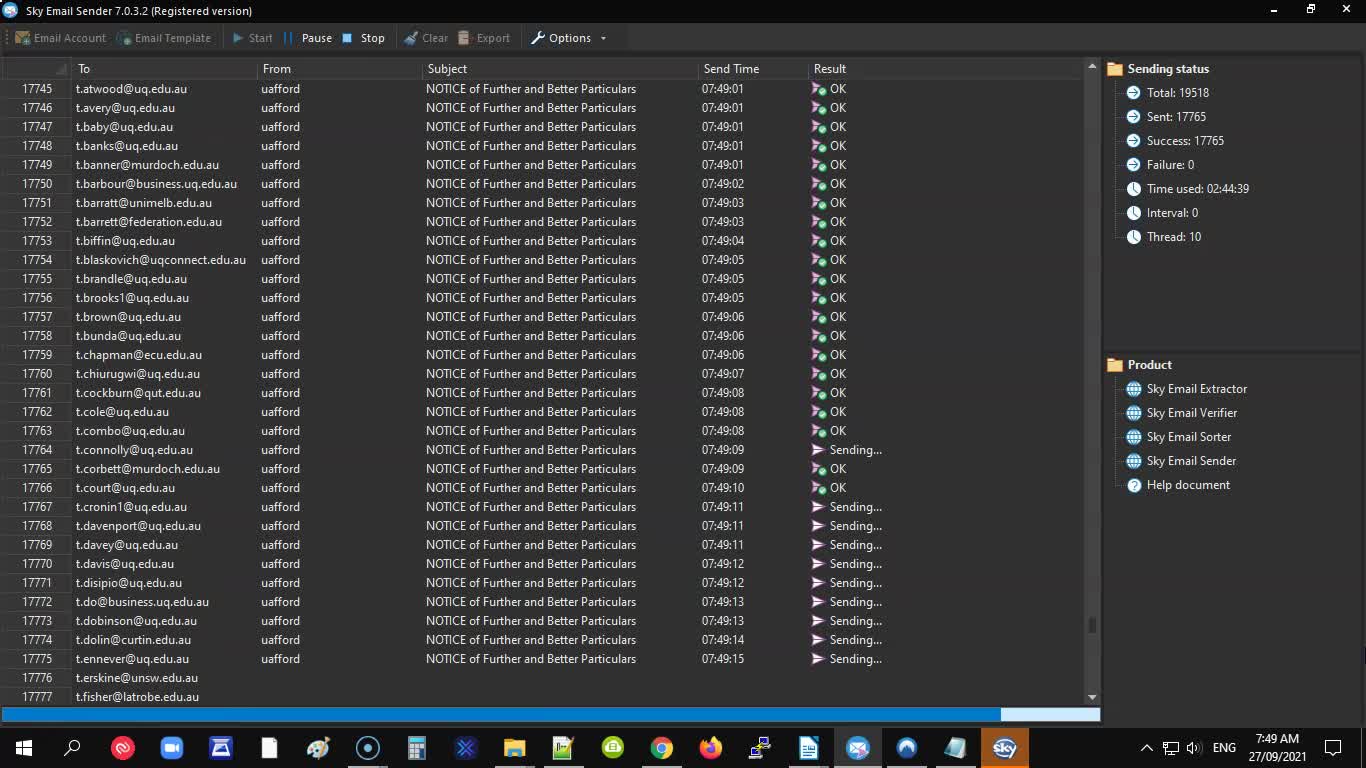
Task: Open Firefox from the taskbar
Action: click(710, 747)
